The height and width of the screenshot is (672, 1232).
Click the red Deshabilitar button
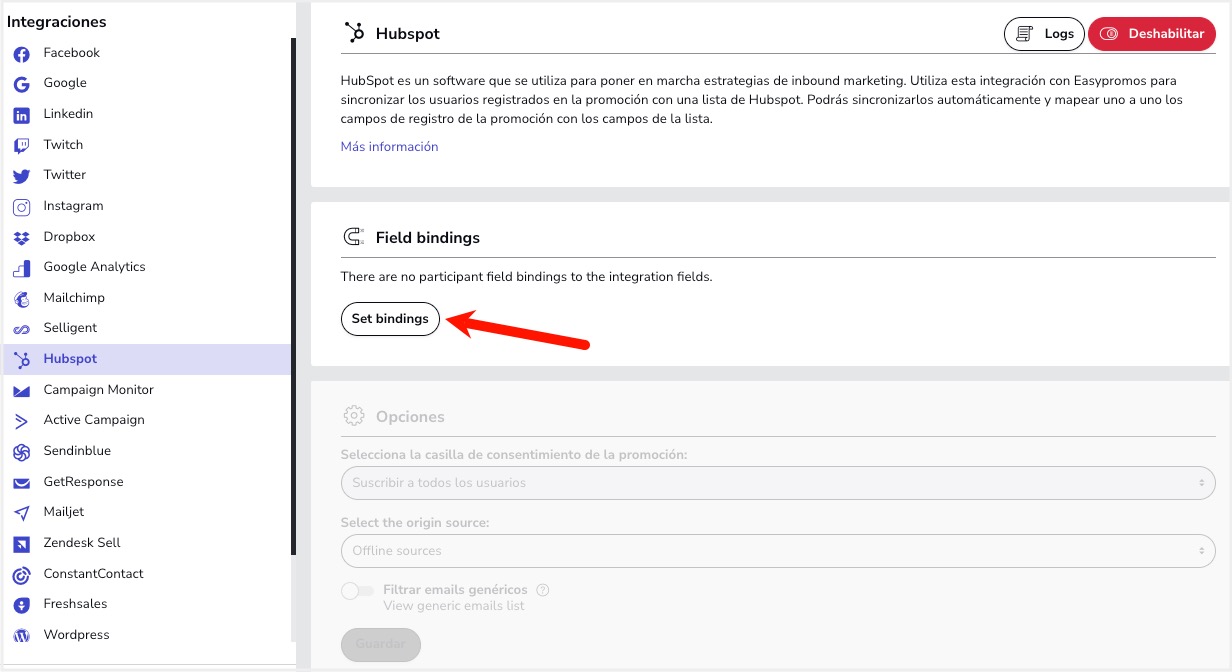pyautogui.click(x=1152, y=34)
